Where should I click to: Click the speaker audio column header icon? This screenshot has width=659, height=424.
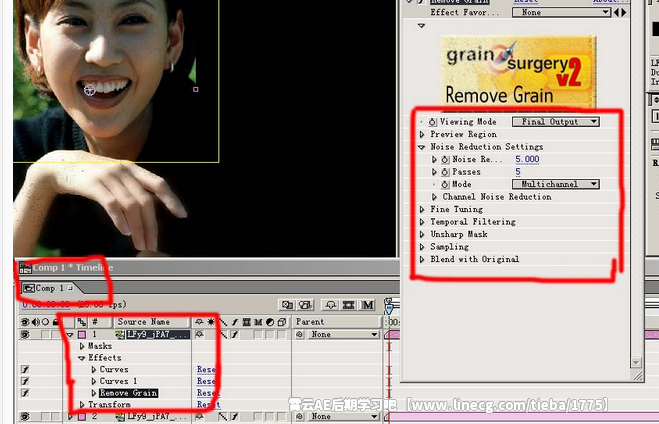pos(35,322)
